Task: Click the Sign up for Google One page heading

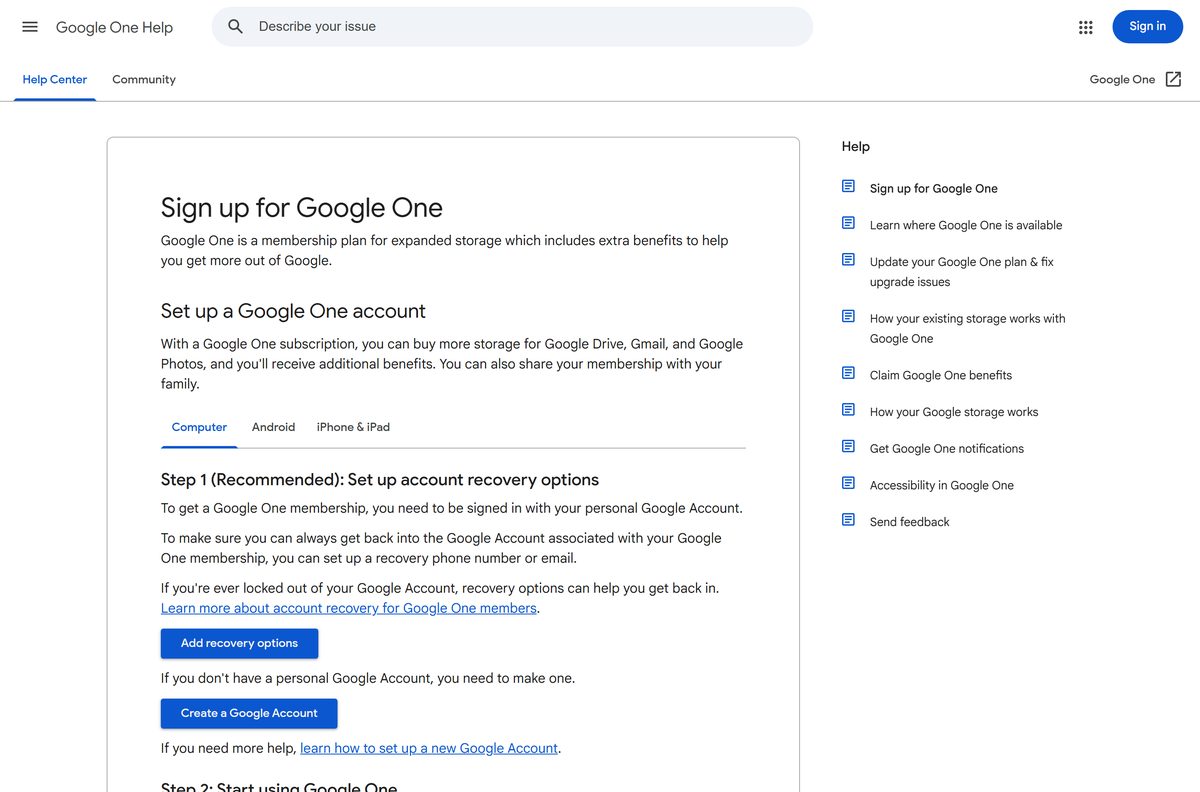Action: tap(302, 207)
